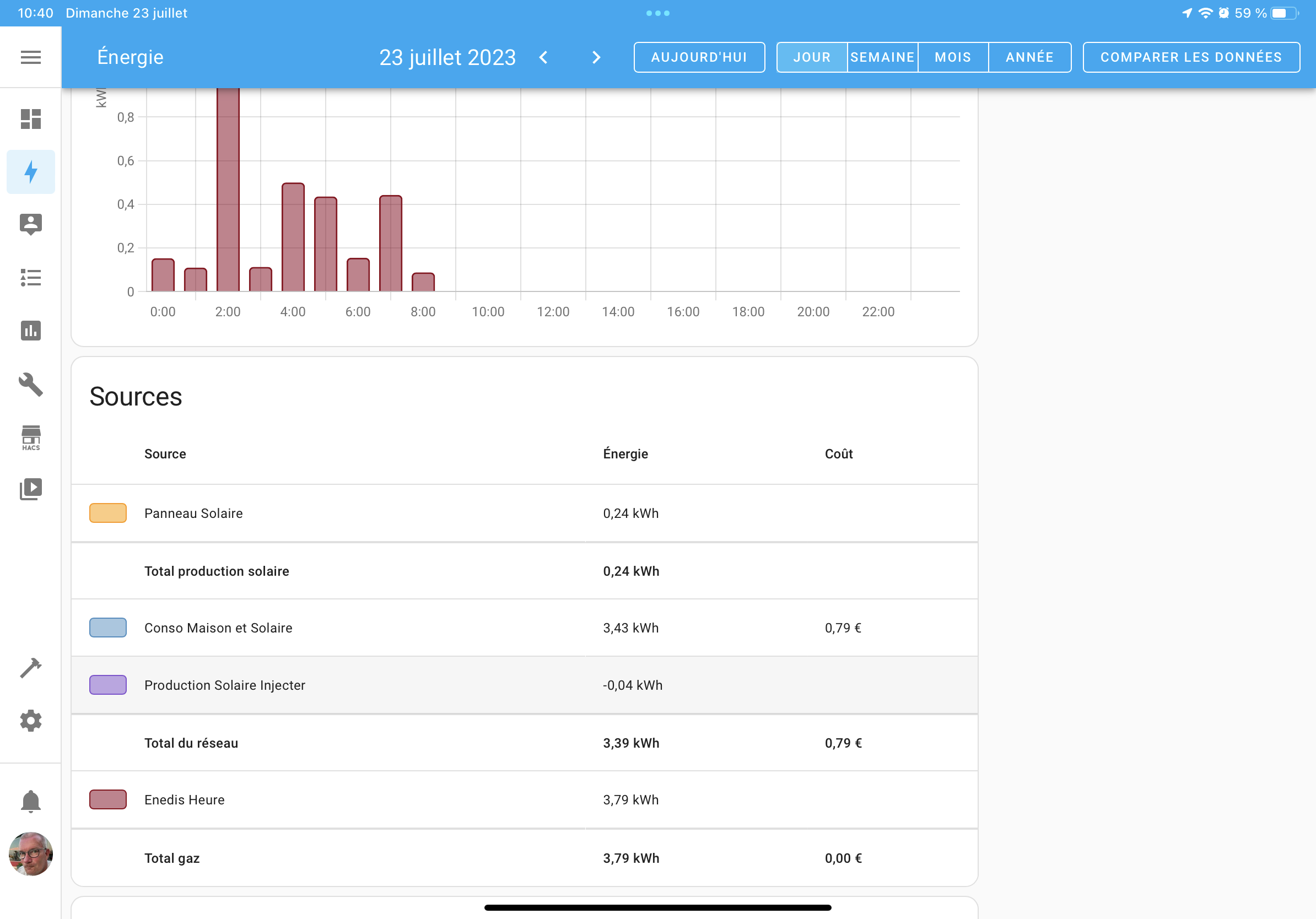Tap the three-dot multitasking indicator
1316x919 pixels.
point(657,13)
